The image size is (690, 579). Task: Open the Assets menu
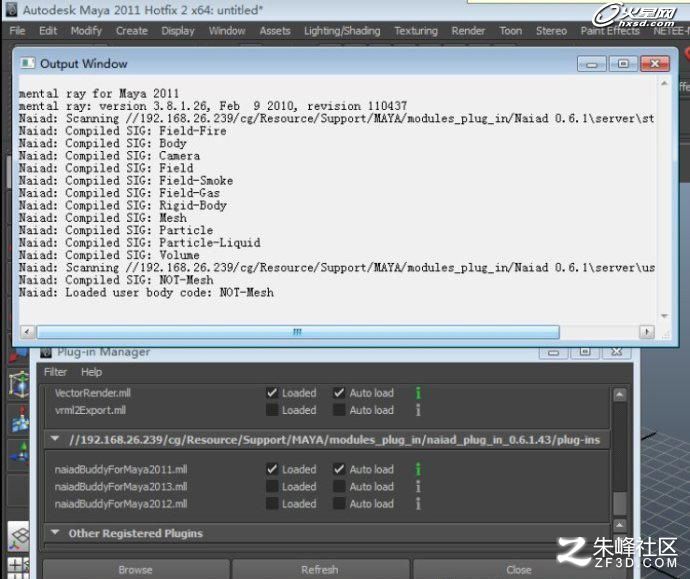click(275, 31)
